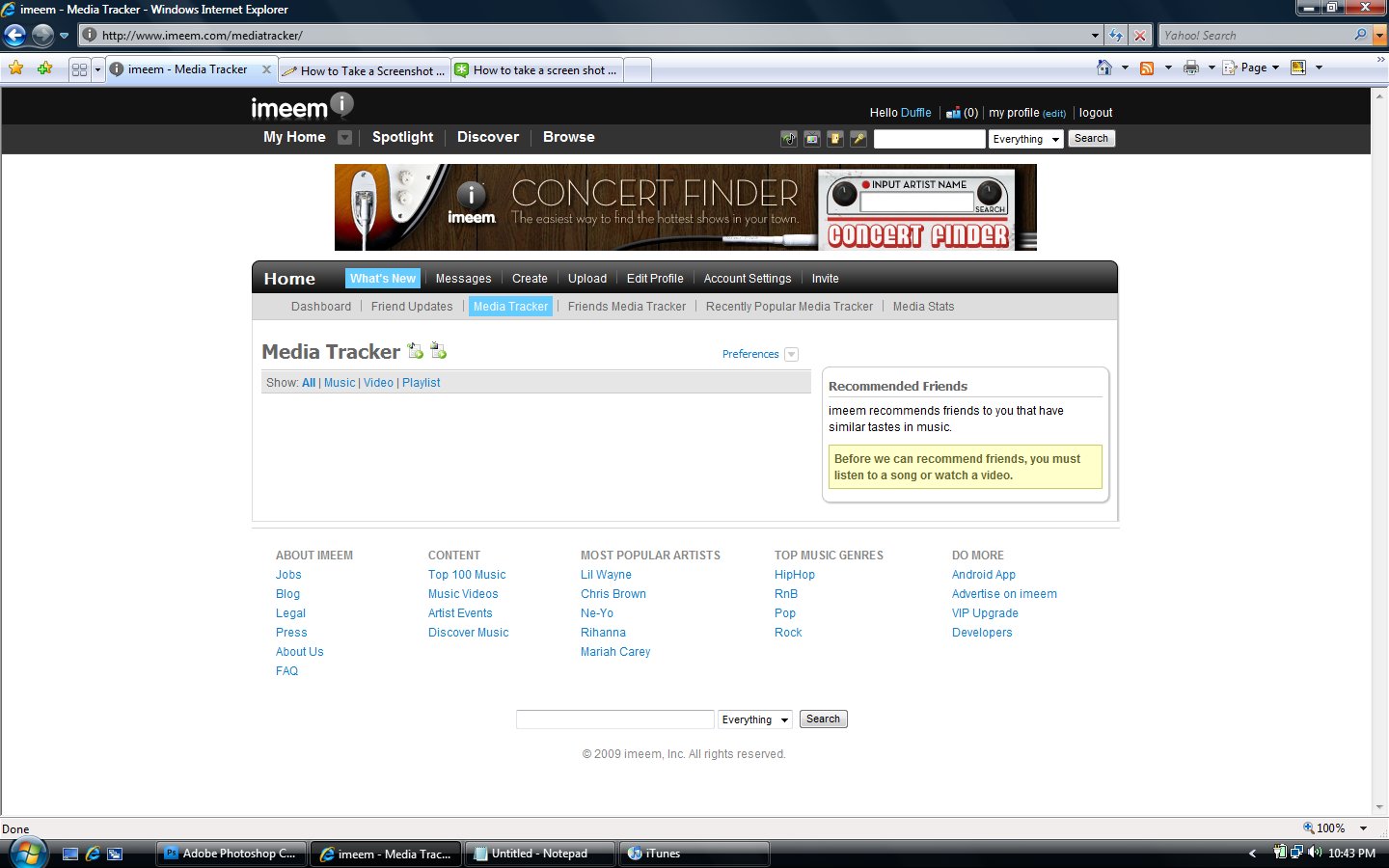Click the imeem logo
Screen dimensions: 1389x868
point(302,106)
